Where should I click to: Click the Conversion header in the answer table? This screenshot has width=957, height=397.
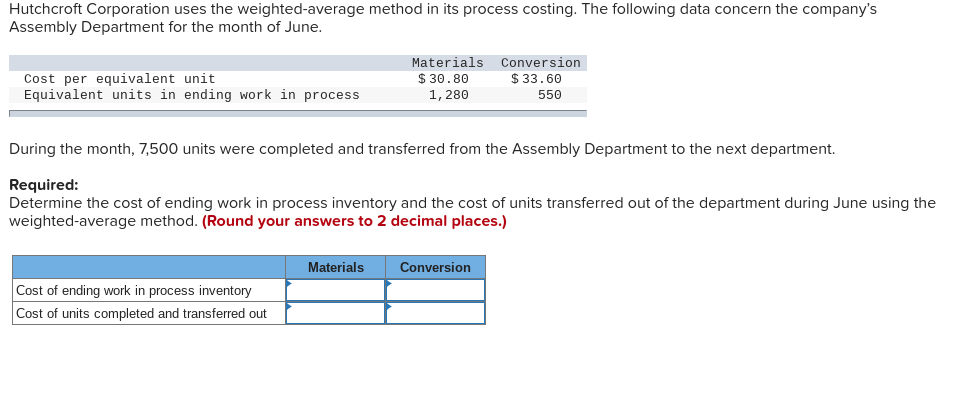[x=435, y=268]
